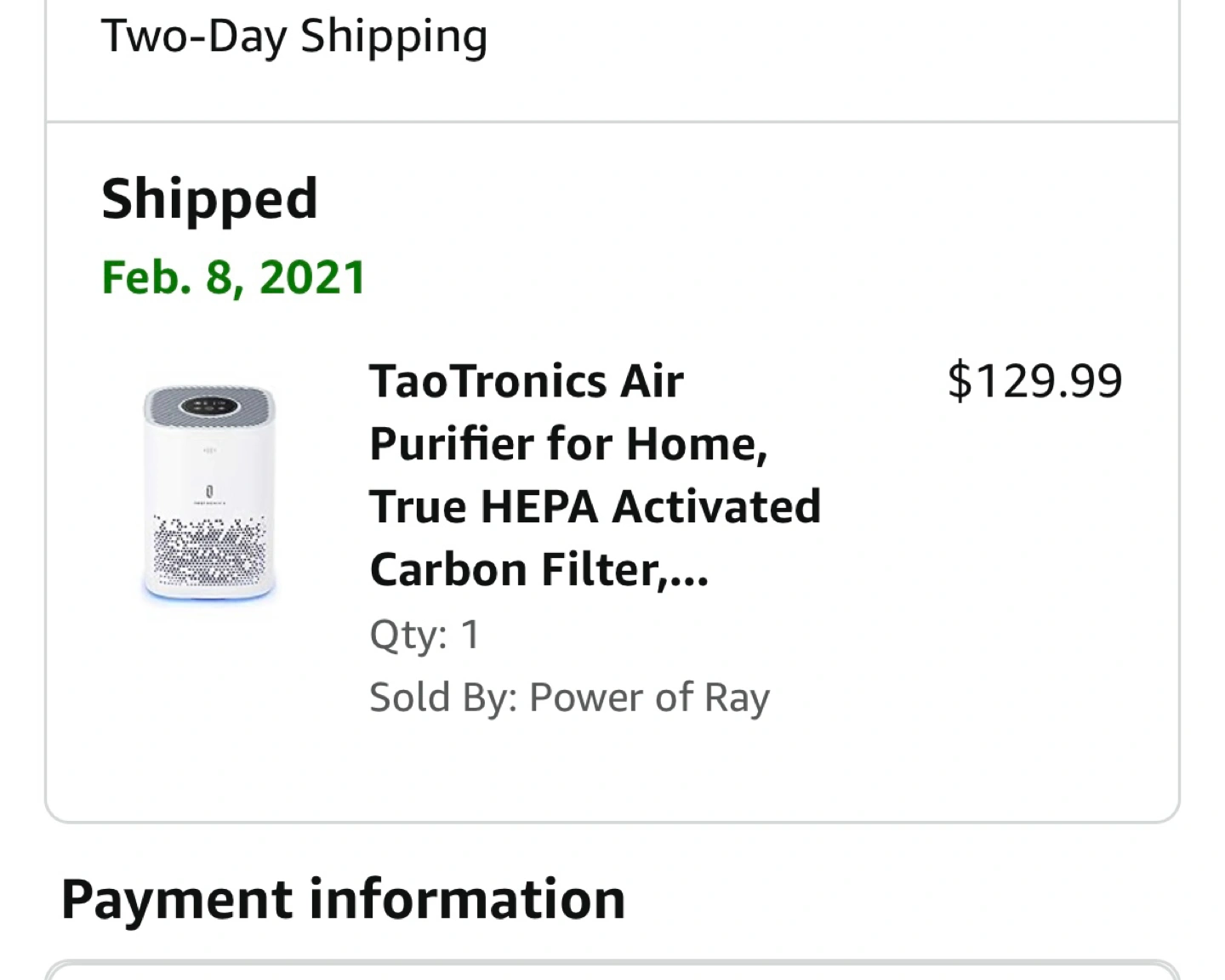Click the $129.99 item price
Screen dimensions: 1225x980
click(x=1034, y=380)
